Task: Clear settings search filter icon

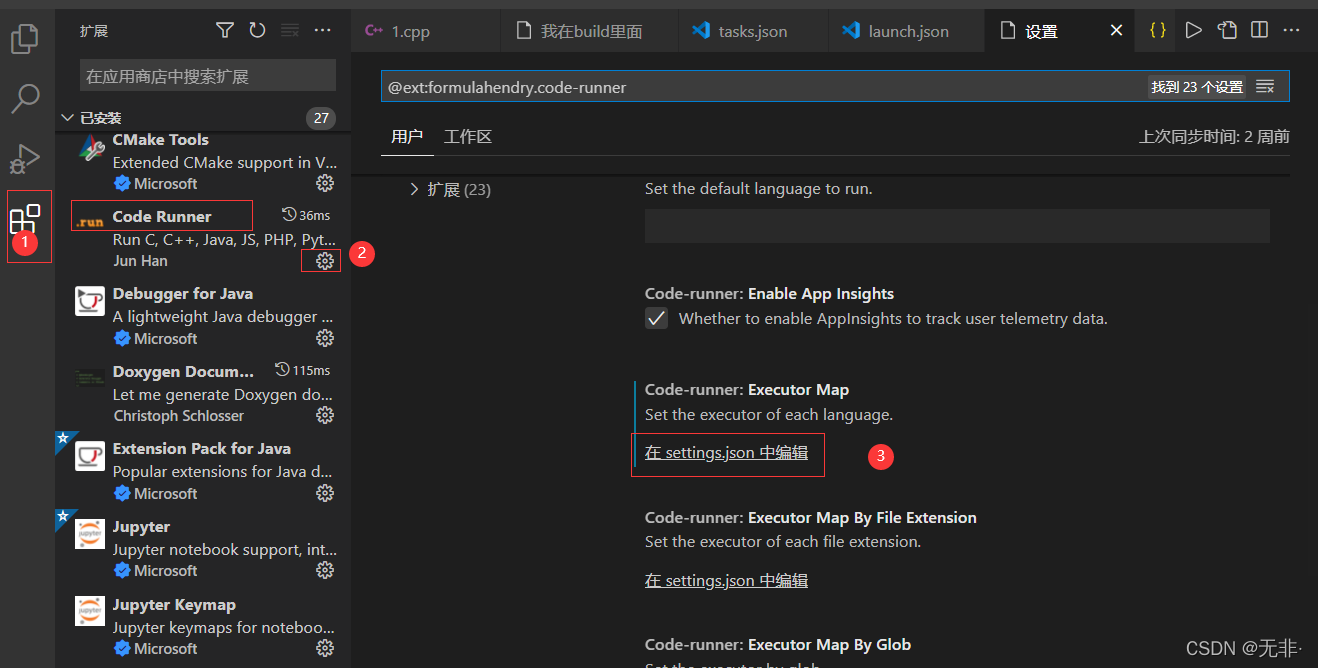Action: click(x=1265, y=87)
